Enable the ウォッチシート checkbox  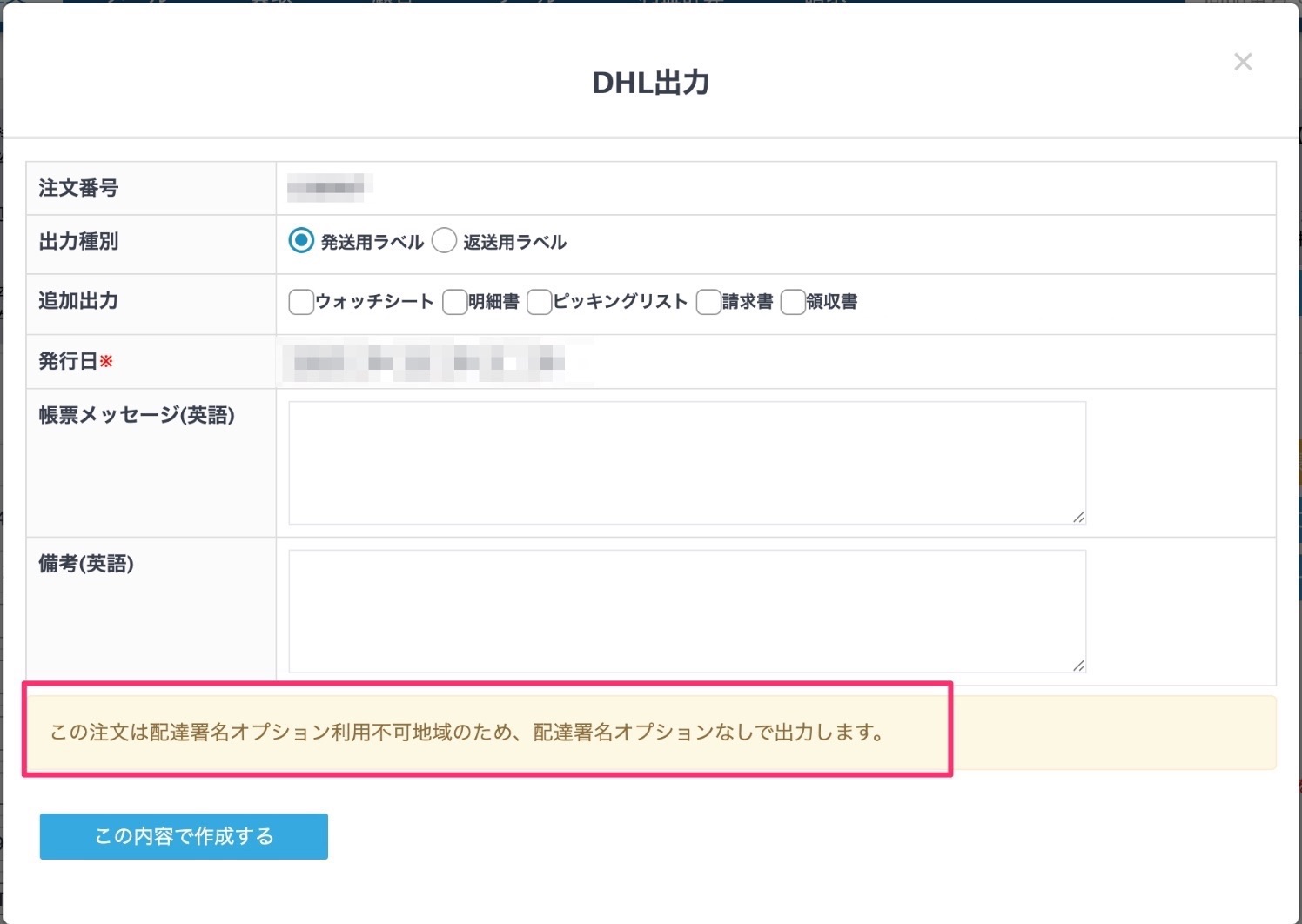301,302
